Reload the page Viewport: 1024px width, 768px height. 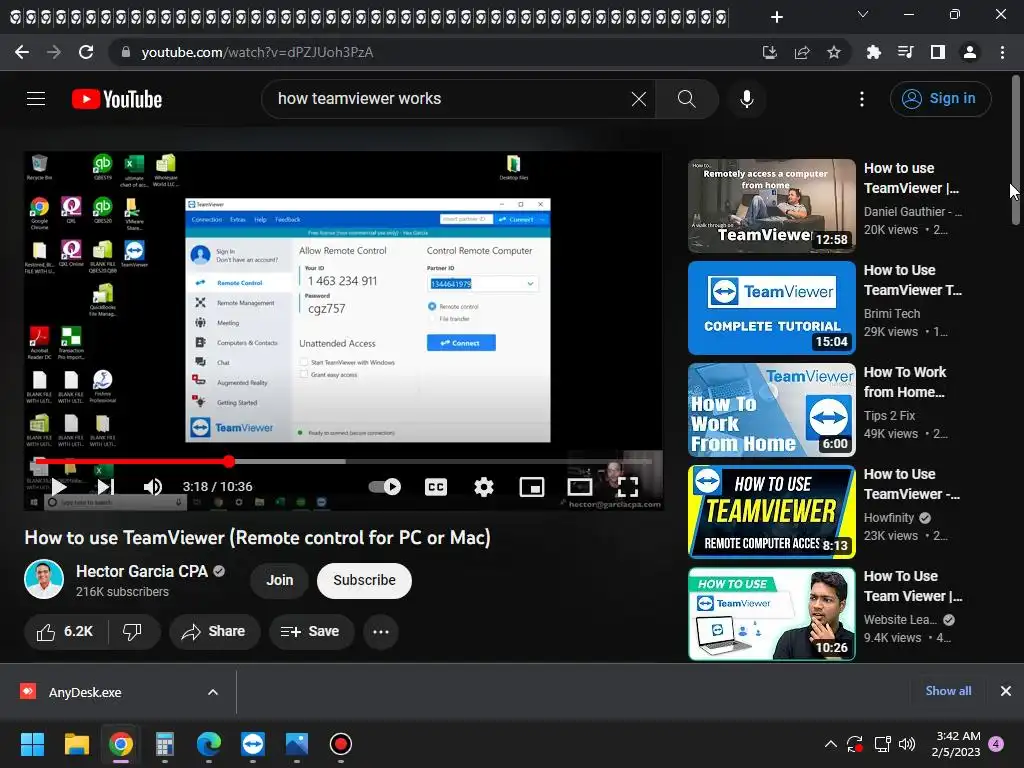(86, 52)
